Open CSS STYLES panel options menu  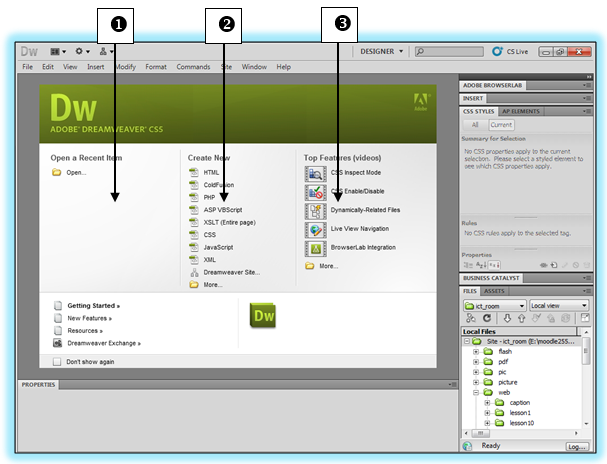[587, 111]
